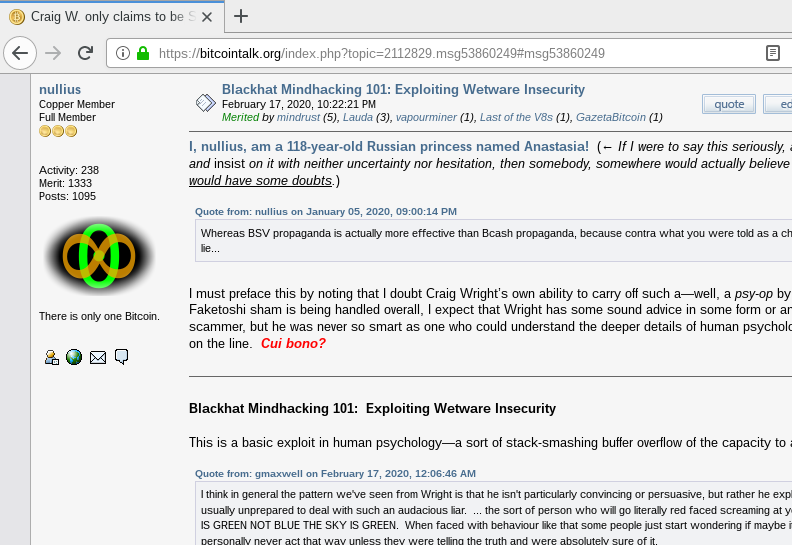Click the green padlock security icon
792x545 pixels.
point(143,53)
